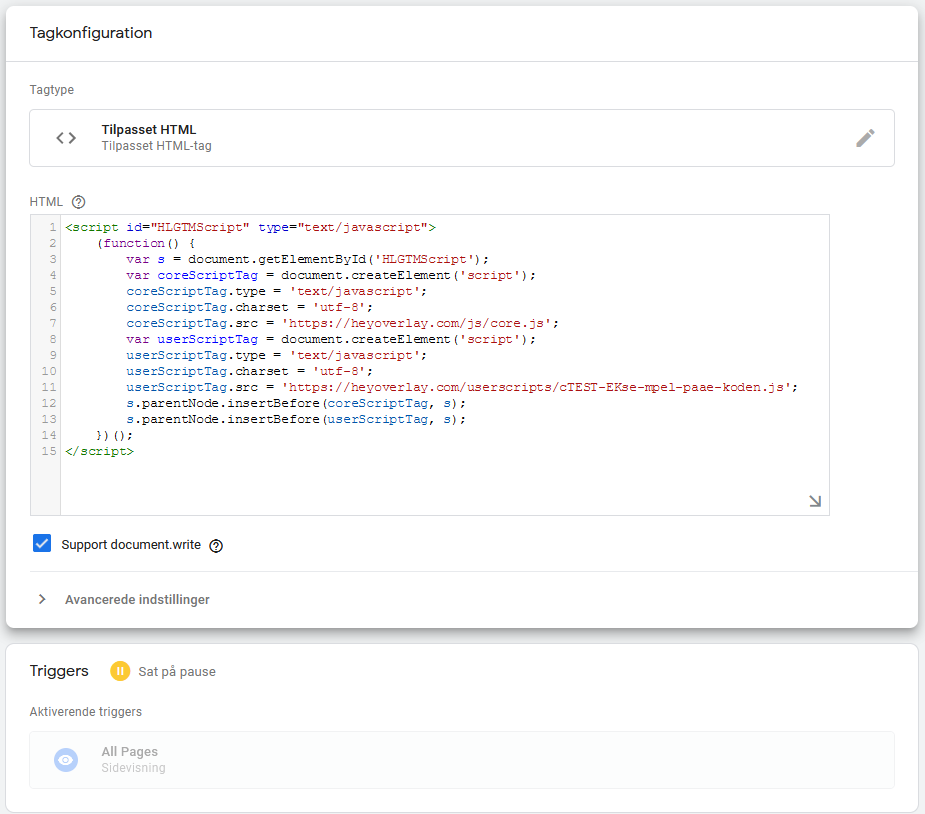925x814 pixels.
Task: Open help icon next to Support document.write
Action: [217, 546]
